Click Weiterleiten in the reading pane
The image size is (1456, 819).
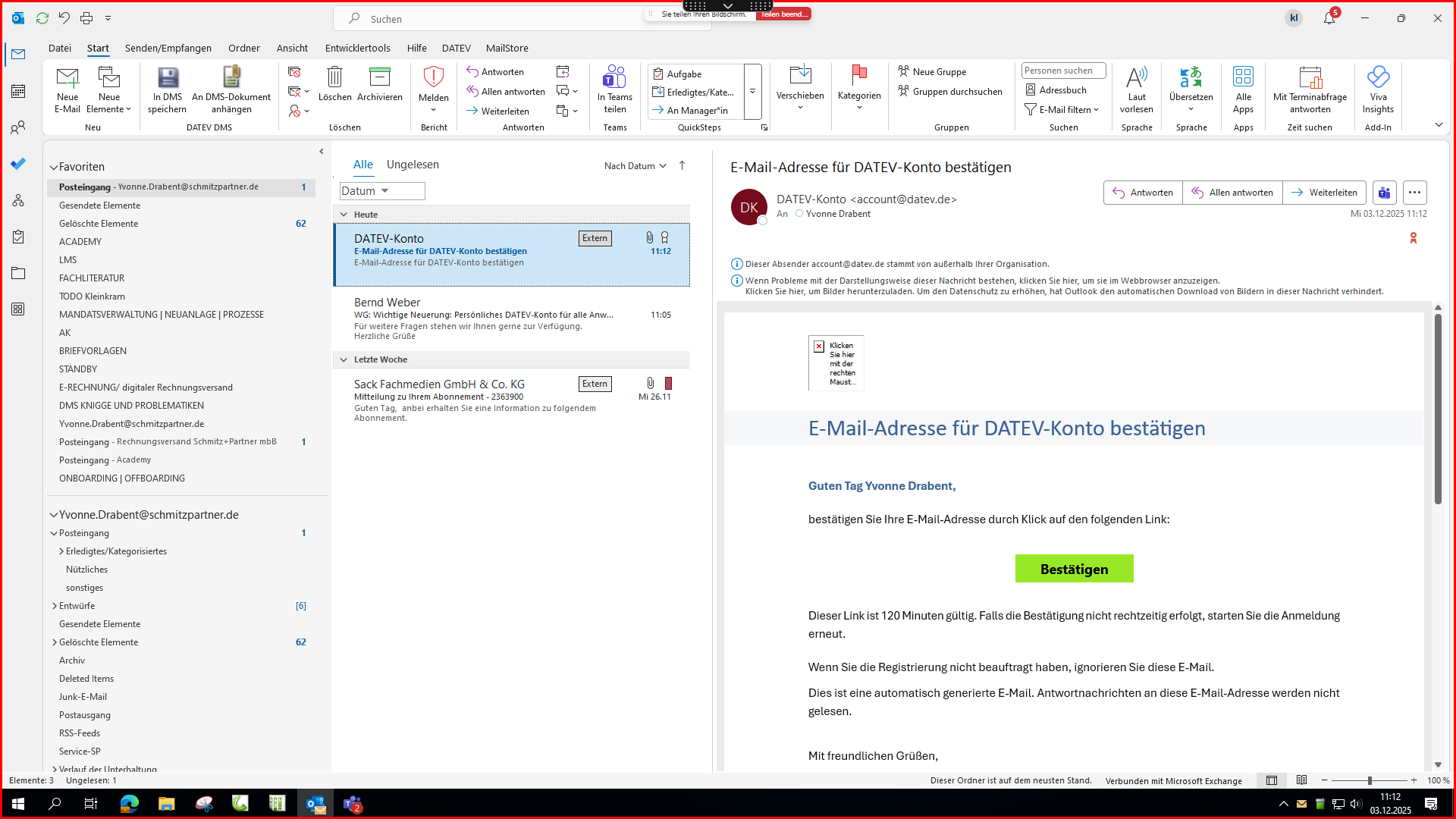pyautogui.click(x=1324, y=193)
